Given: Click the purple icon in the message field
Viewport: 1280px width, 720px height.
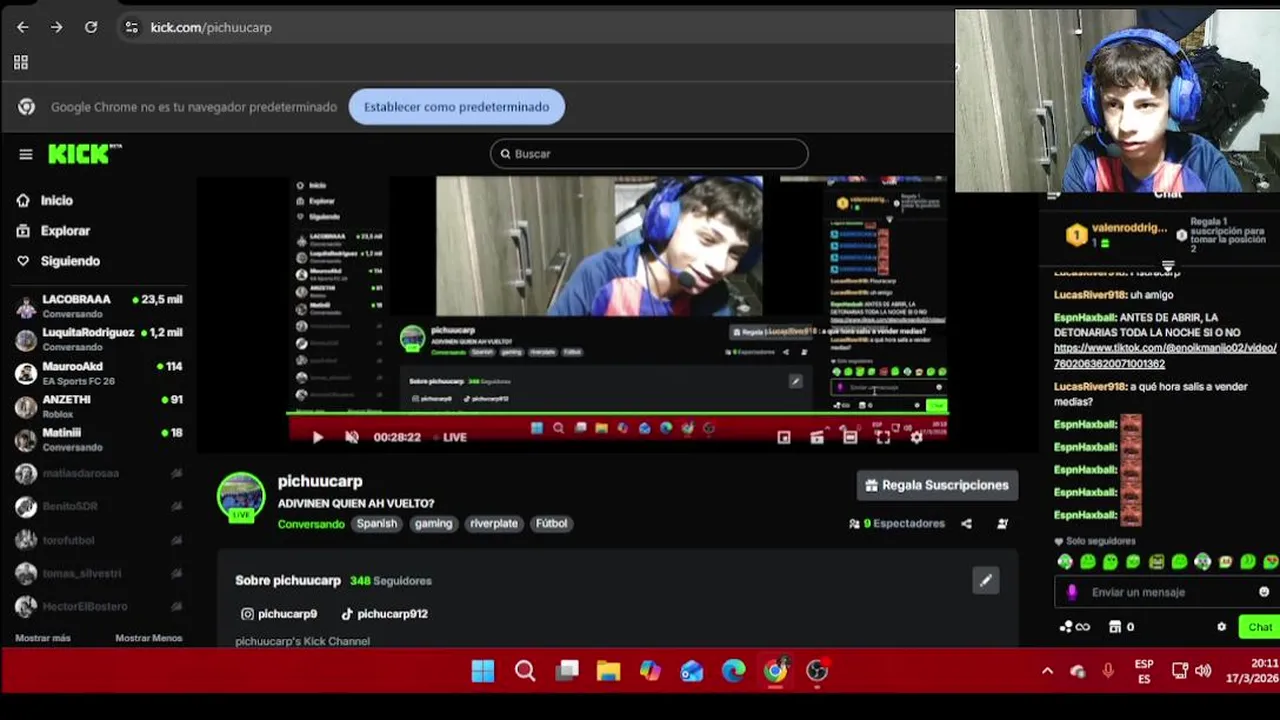Looking at the screenshot, I should tap(1072, 592).
